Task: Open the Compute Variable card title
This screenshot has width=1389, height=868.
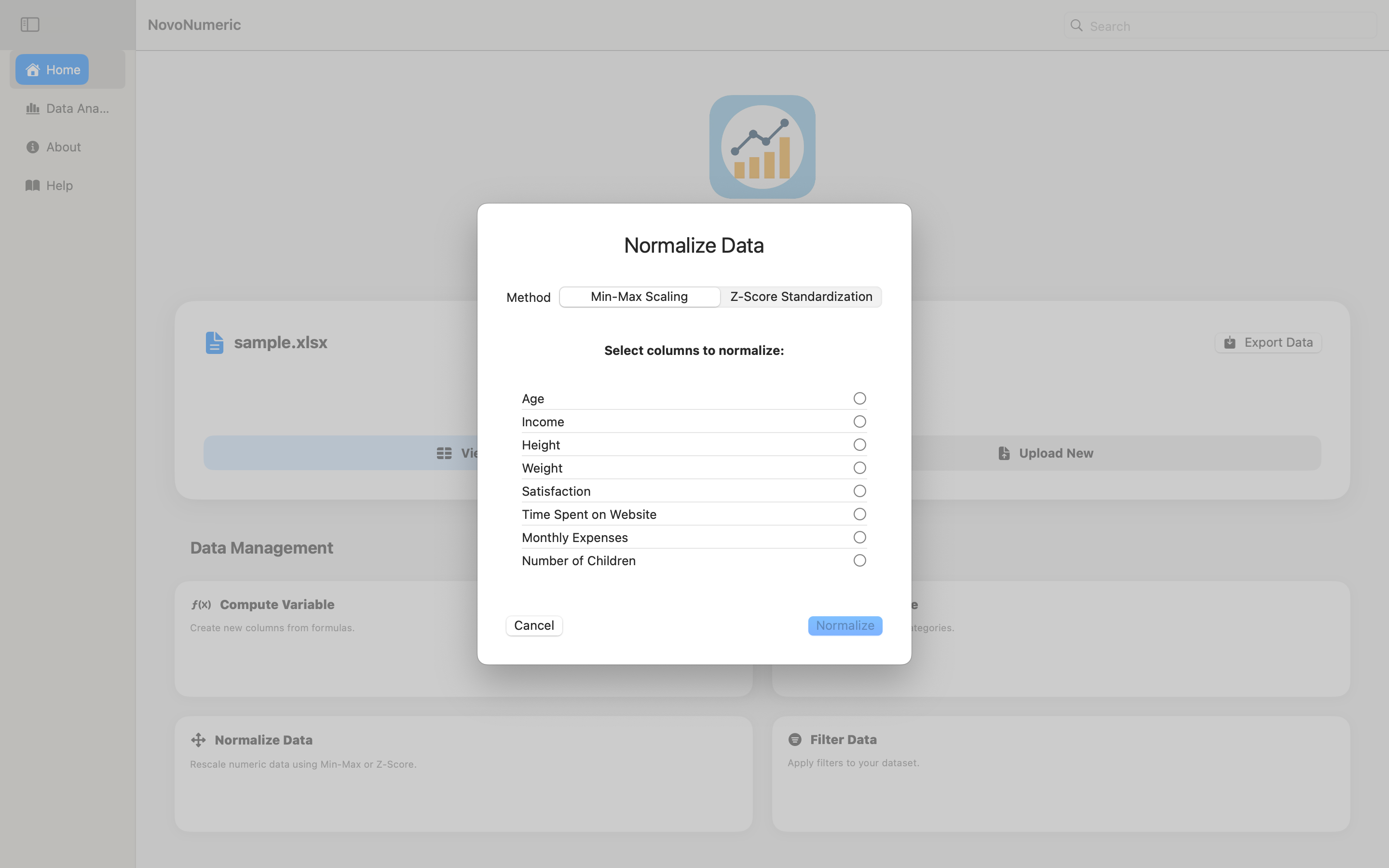Action: tap(277, 605)
